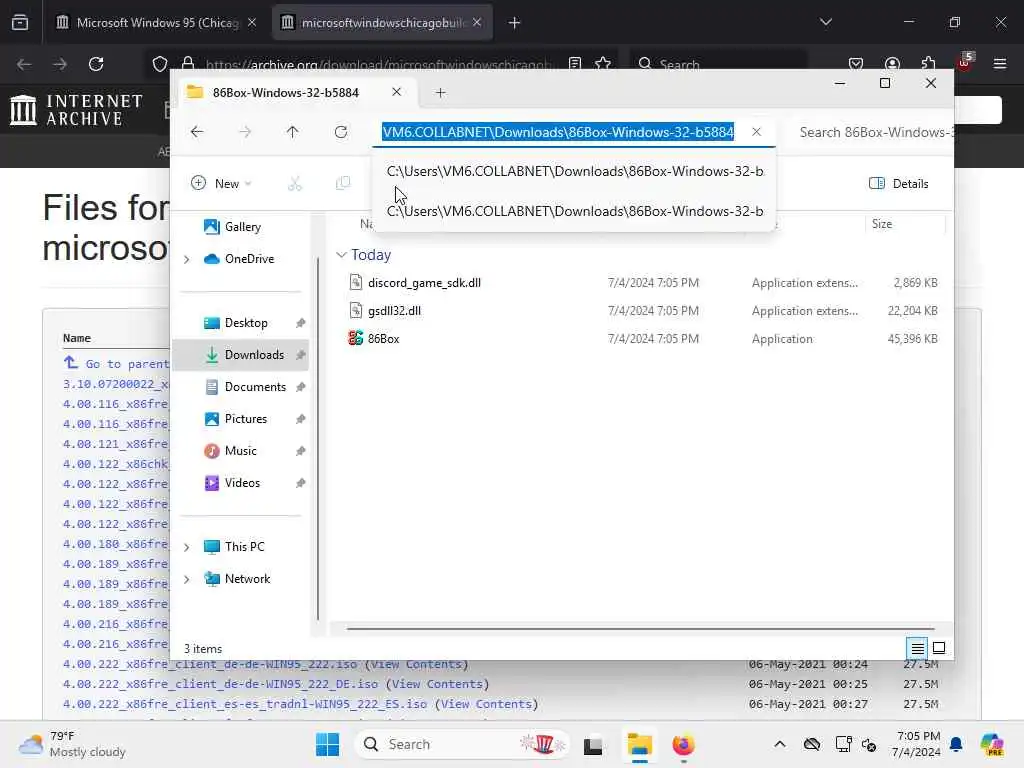Select second suggested path in address dropdown
Viewport: 1024px width, 768px height.
(x=575, y=211)
